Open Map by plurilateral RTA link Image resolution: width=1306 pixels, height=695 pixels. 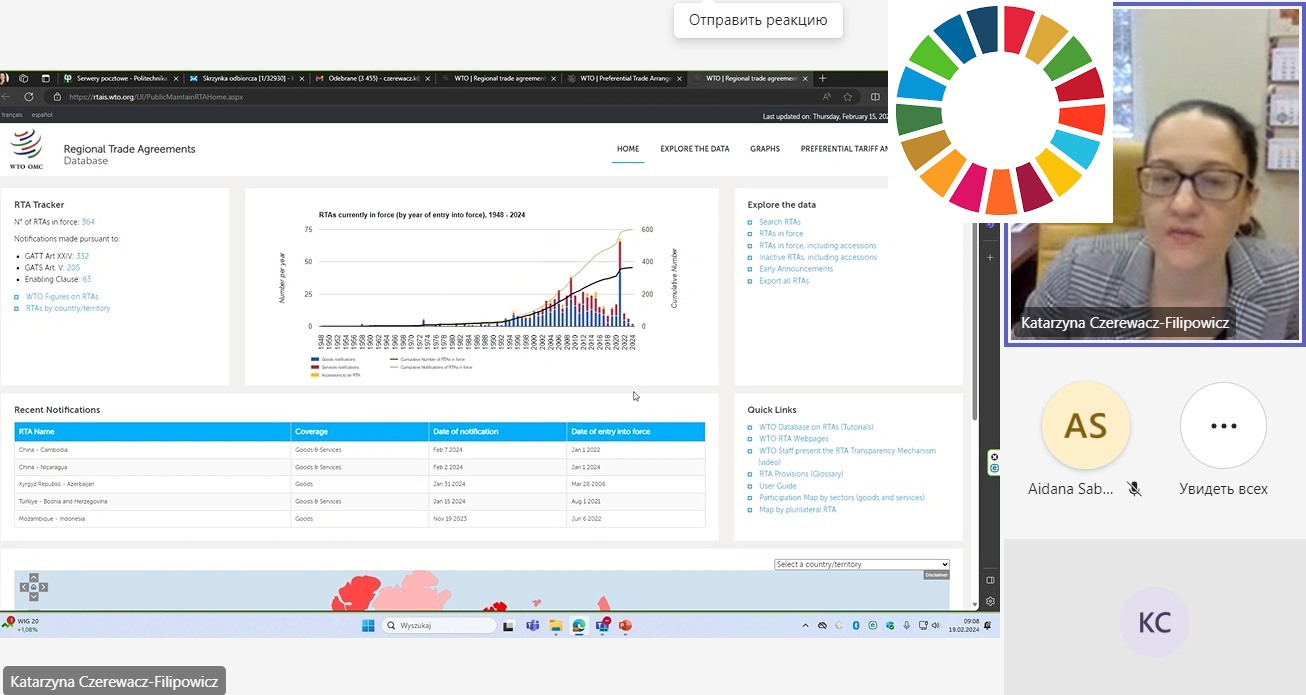click(798, 510)
